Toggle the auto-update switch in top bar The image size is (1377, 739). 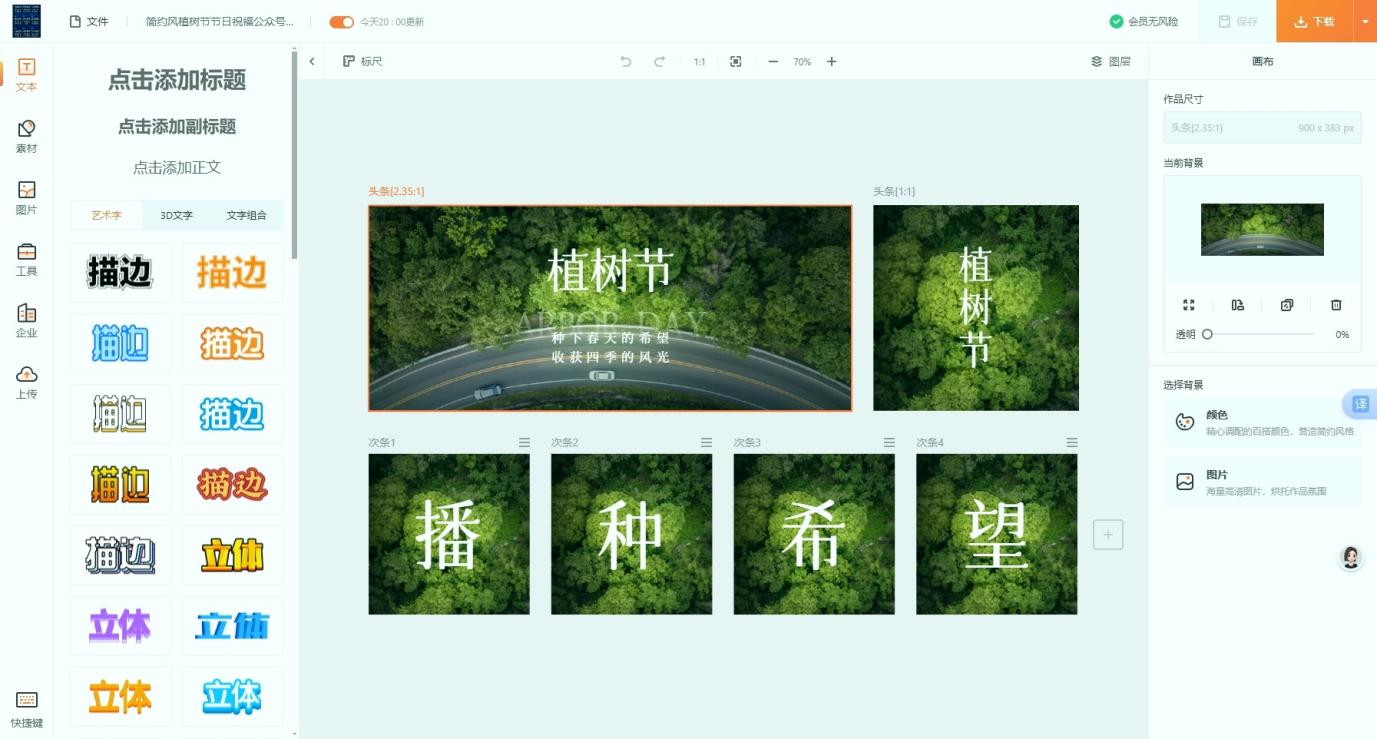tap(342, 22)
